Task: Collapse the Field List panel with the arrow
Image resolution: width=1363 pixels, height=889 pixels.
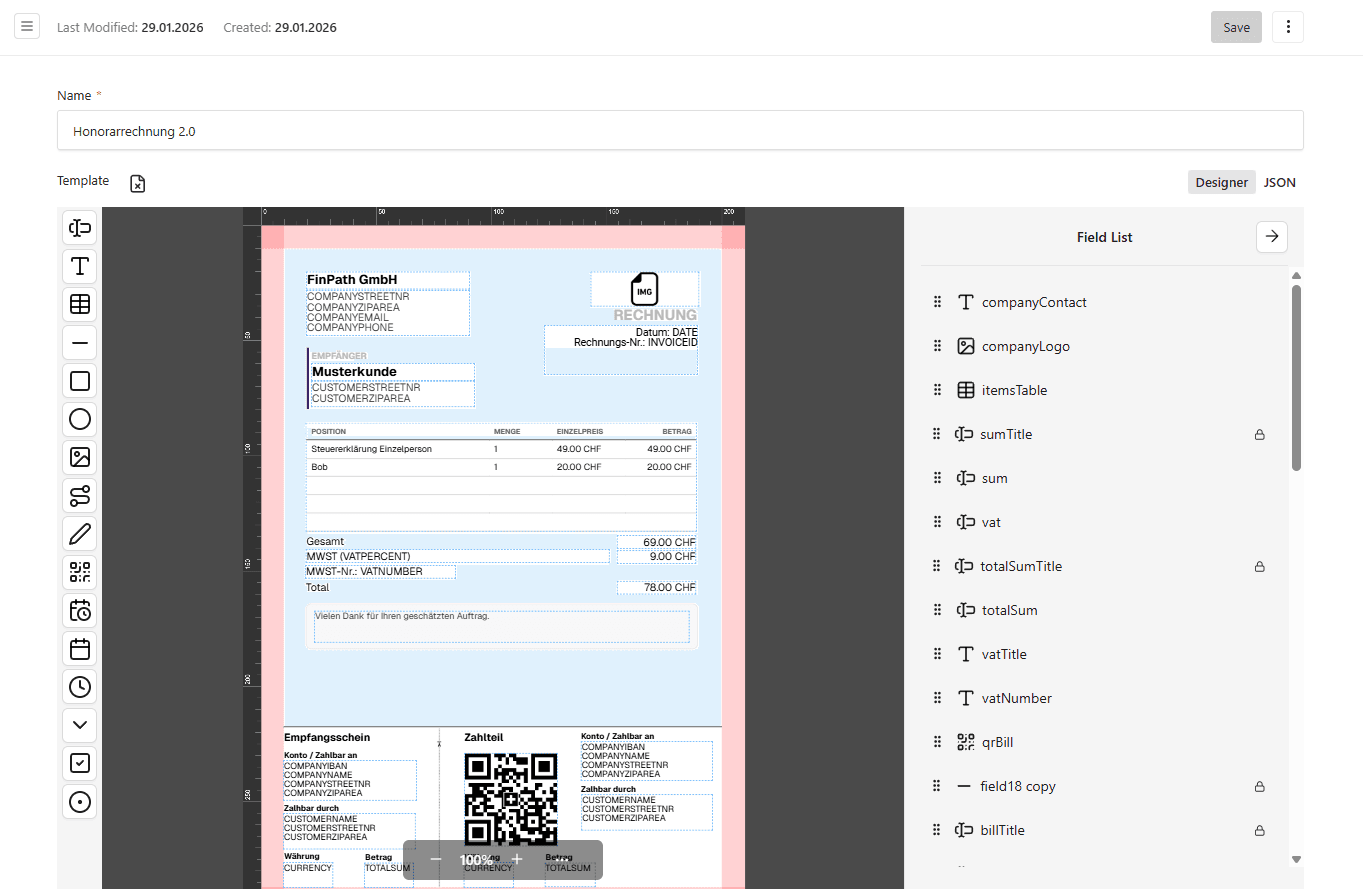Action: 1271,237
